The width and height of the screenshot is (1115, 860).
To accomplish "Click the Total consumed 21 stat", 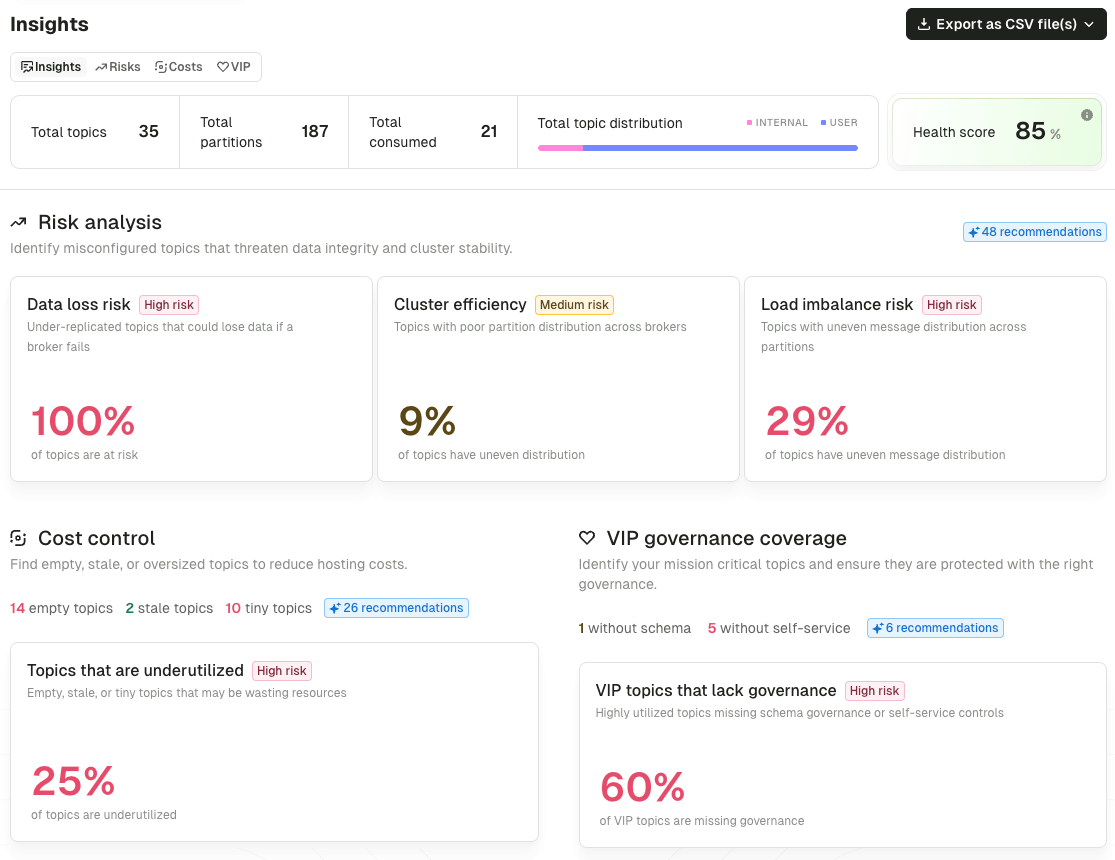I will [433, 132].
